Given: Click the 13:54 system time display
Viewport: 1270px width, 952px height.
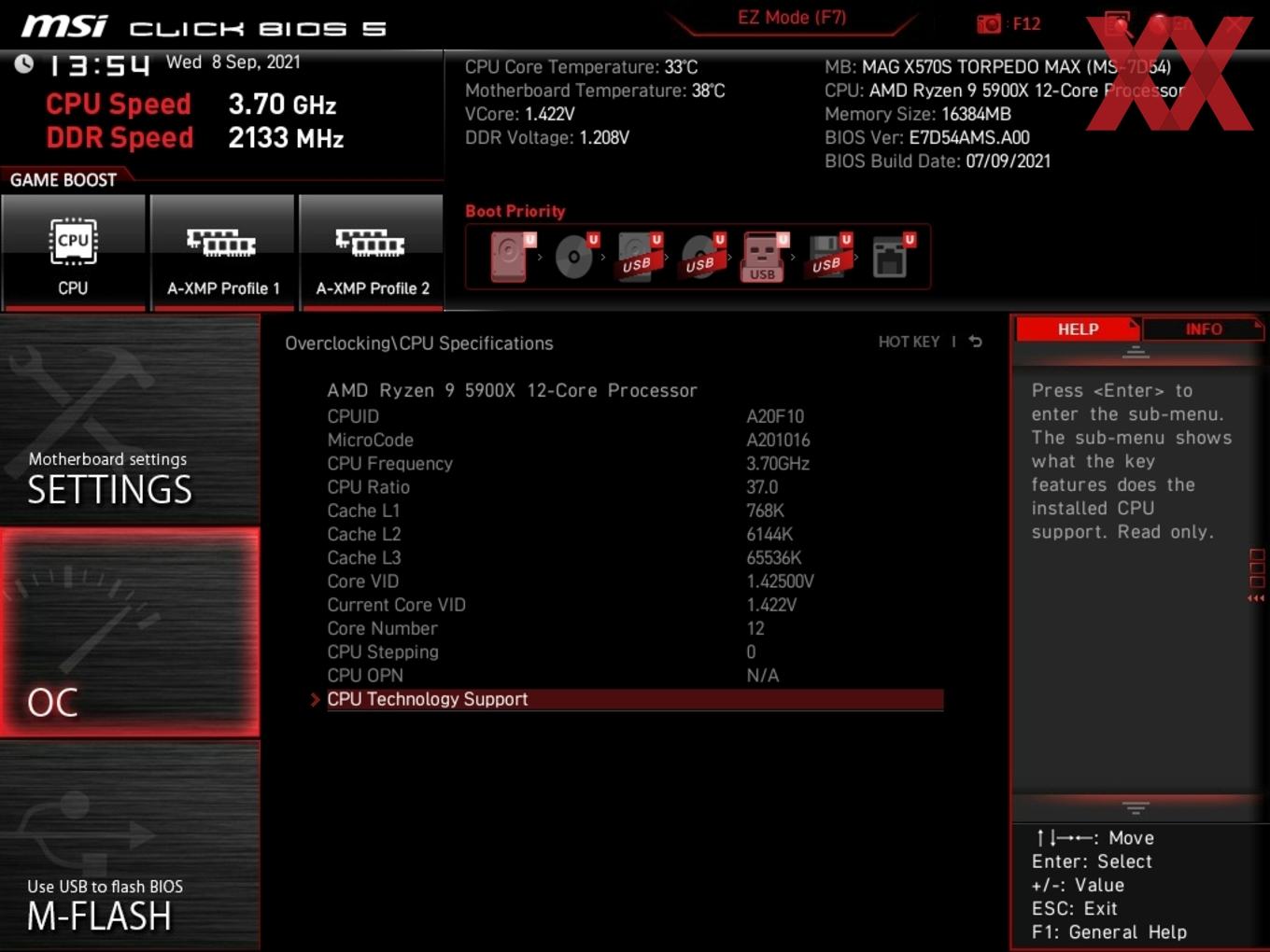Looking at the screenshot, I should click(98, 65).
